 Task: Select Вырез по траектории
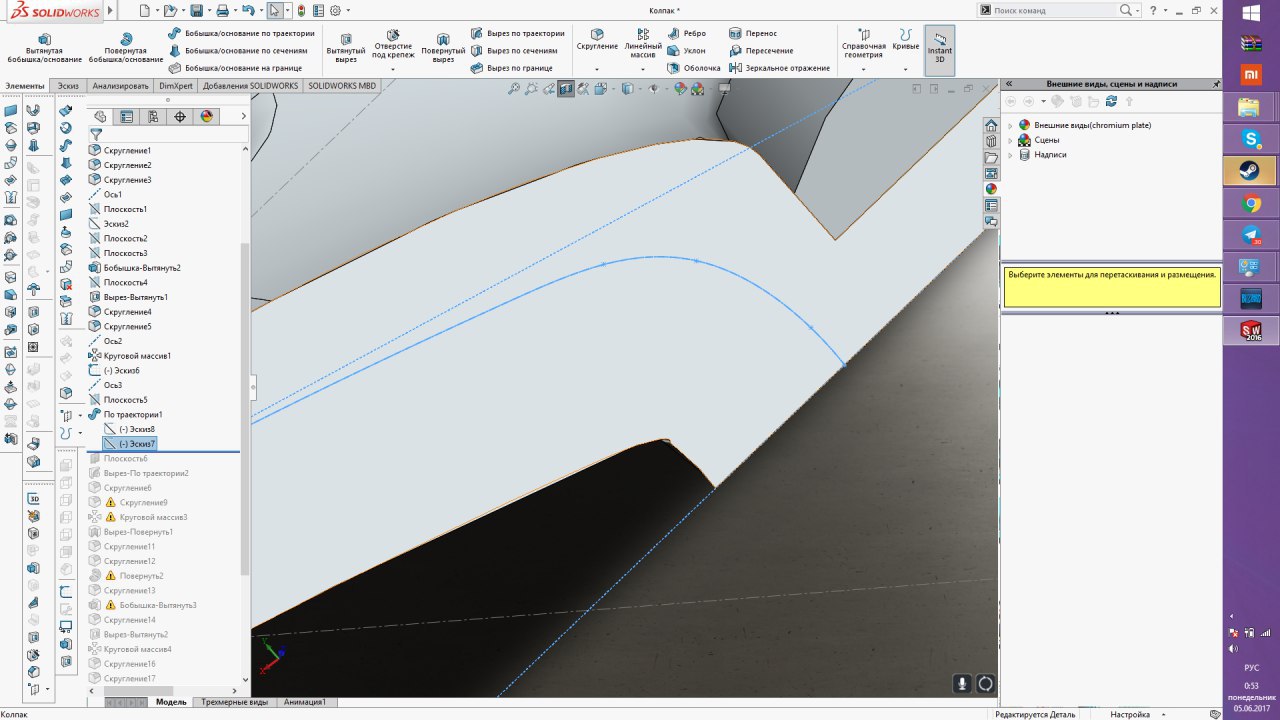[517, 33]
